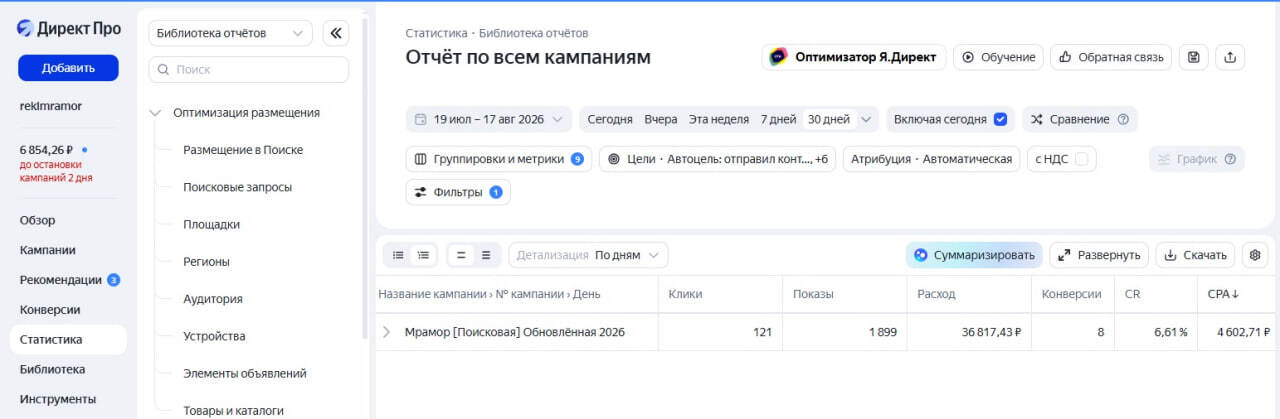Click account name reklmramor
The width and height of the screenshot is (1280, 419).
(x=51, y=106)
